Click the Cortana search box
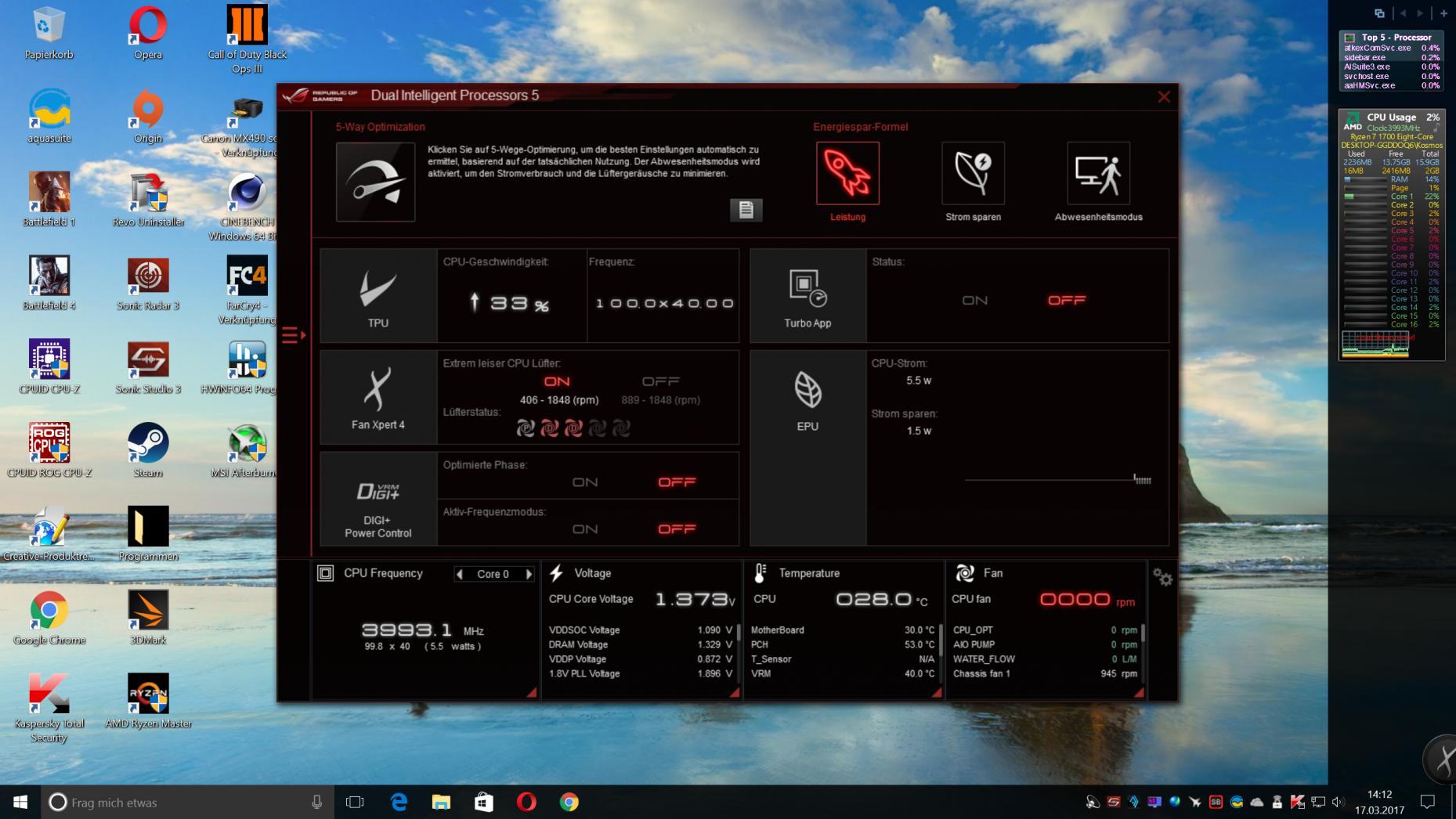The image size is (1456, 819). tap(188, 802)
